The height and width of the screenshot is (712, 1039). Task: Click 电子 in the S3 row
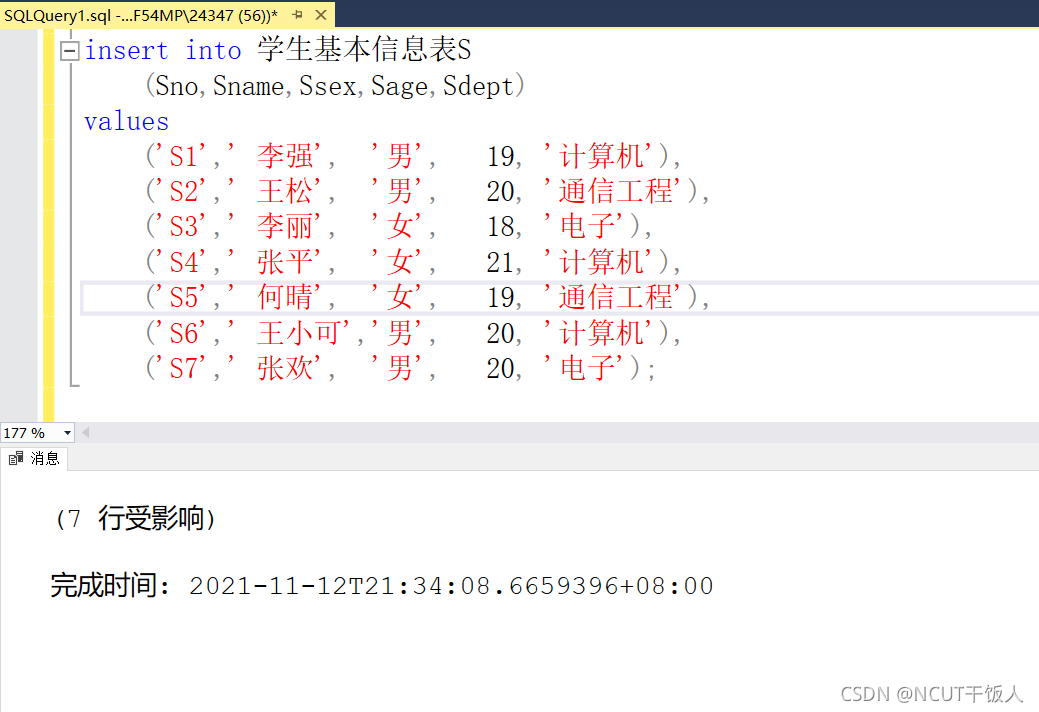(x=587, y=227)
